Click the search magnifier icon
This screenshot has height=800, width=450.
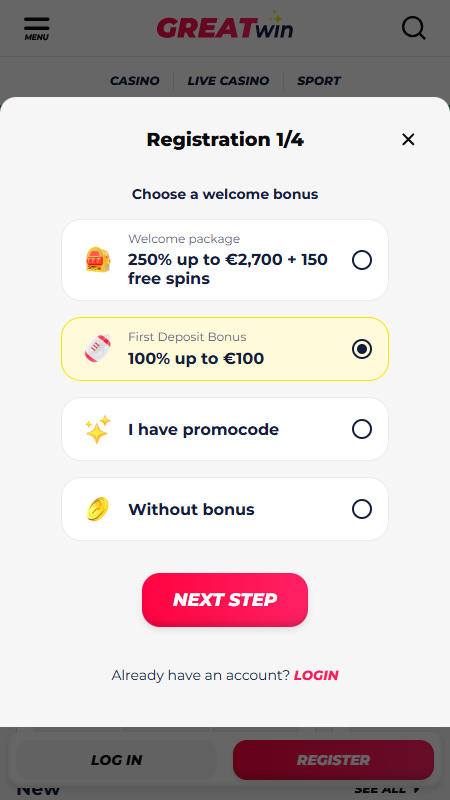(413, 28)
